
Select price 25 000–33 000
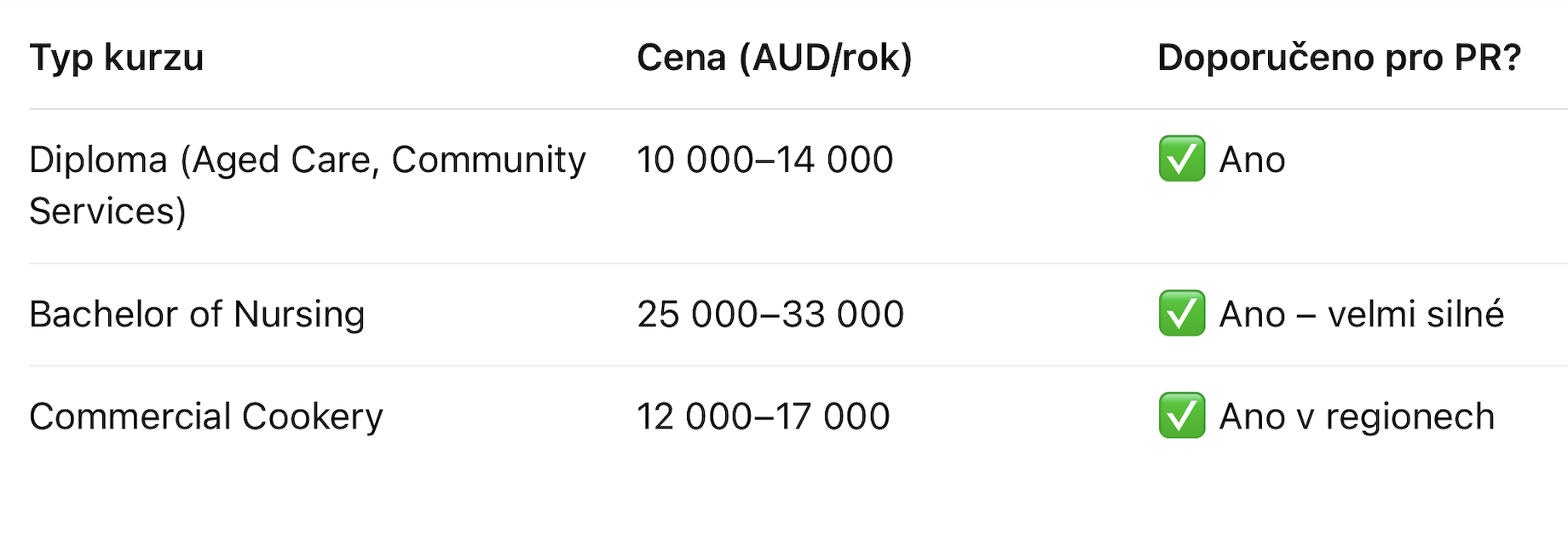pyautogui.click(x=770, y=314)
